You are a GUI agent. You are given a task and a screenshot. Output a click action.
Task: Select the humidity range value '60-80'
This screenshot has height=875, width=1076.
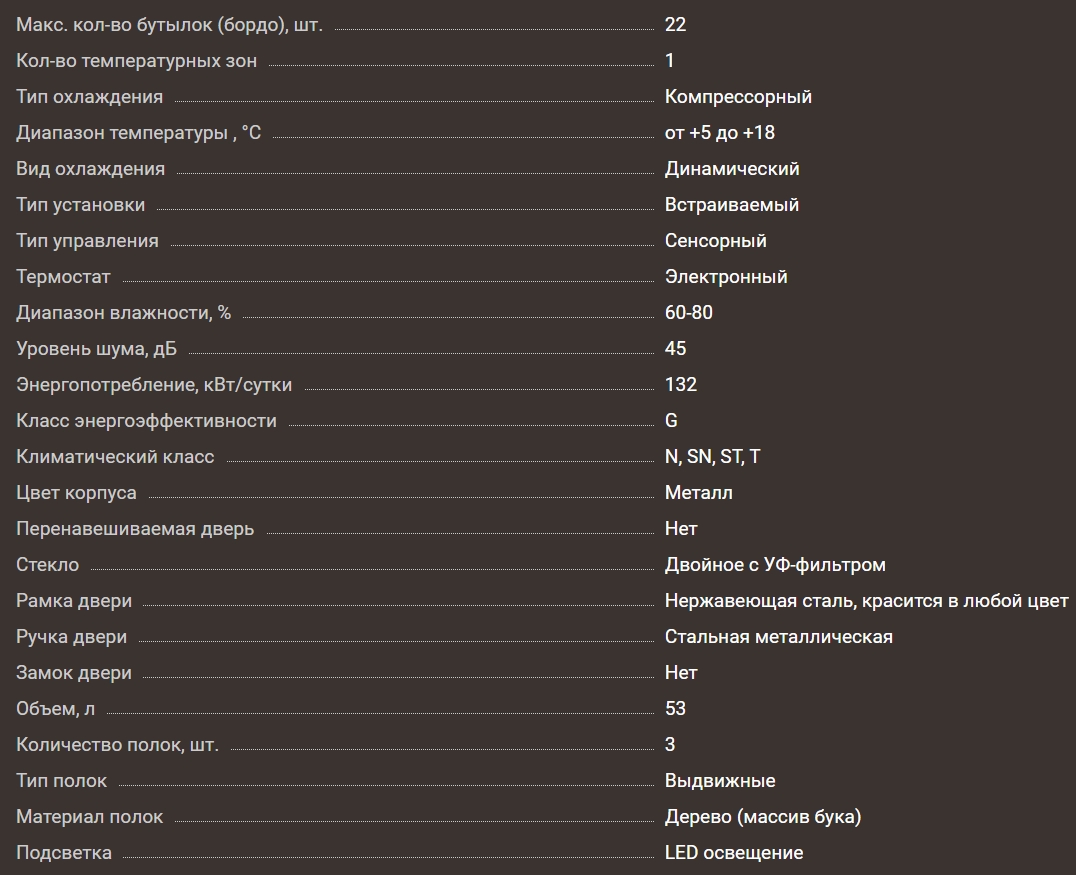[688, 313]
